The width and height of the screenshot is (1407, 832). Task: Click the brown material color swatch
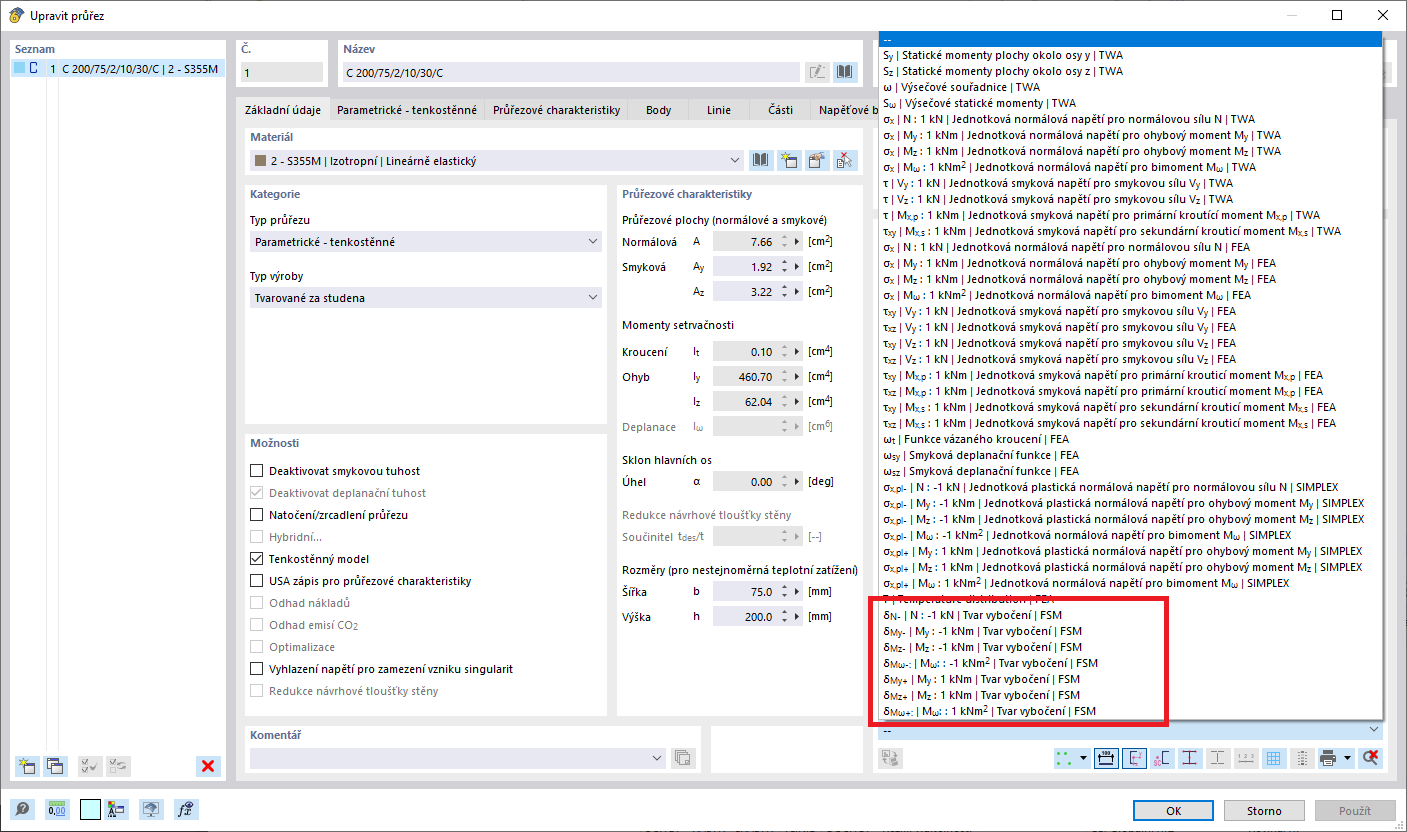[260, 160]
